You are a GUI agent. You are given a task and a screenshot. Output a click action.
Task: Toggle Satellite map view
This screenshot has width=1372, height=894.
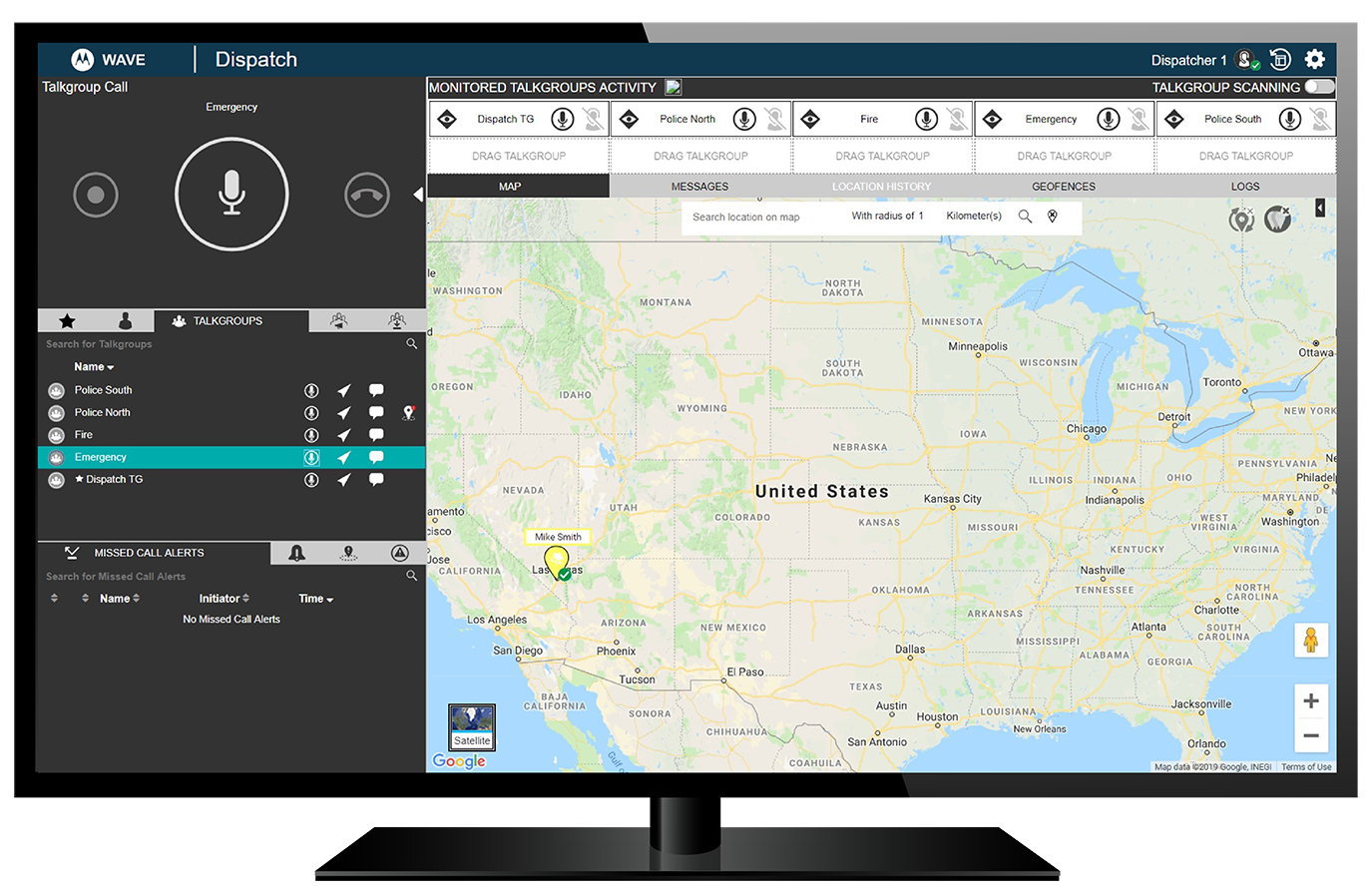[x=472, y=727]
